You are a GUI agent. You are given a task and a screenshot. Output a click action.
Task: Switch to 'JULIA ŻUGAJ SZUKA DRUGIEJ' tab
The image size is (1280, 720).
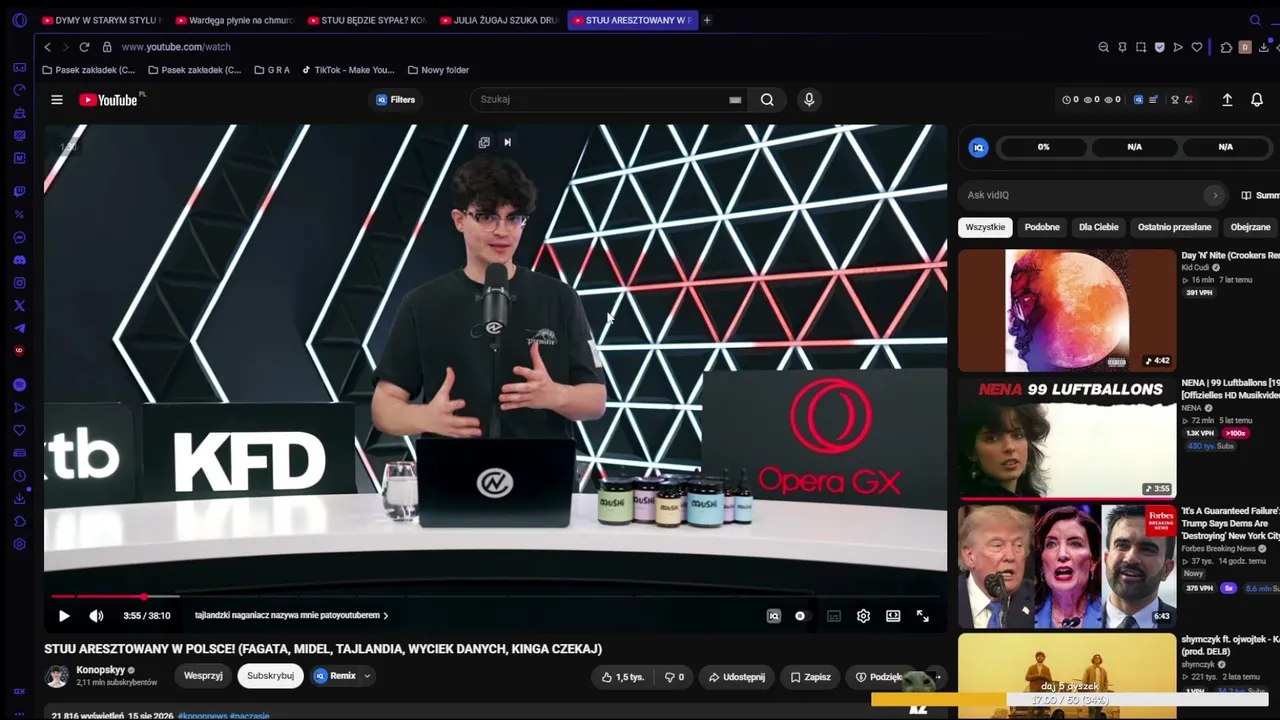coord(500,20)
